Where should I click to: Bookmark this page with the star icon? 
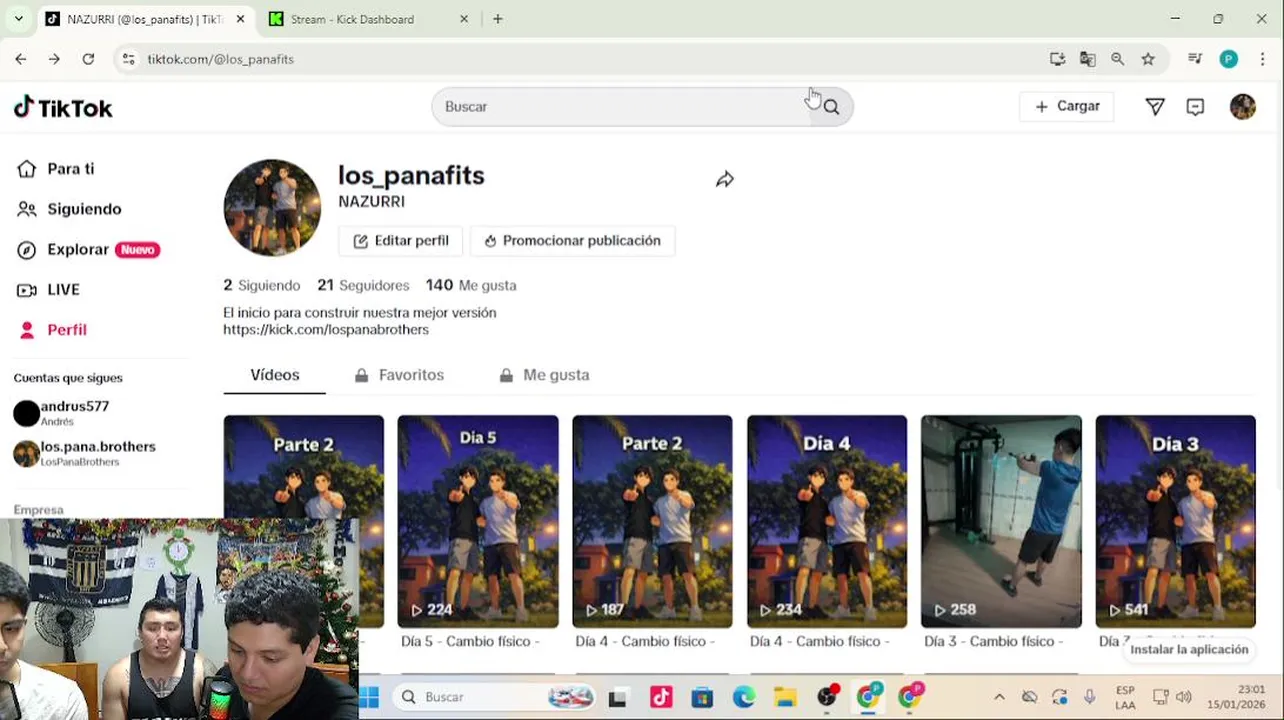pos(1148,59)
